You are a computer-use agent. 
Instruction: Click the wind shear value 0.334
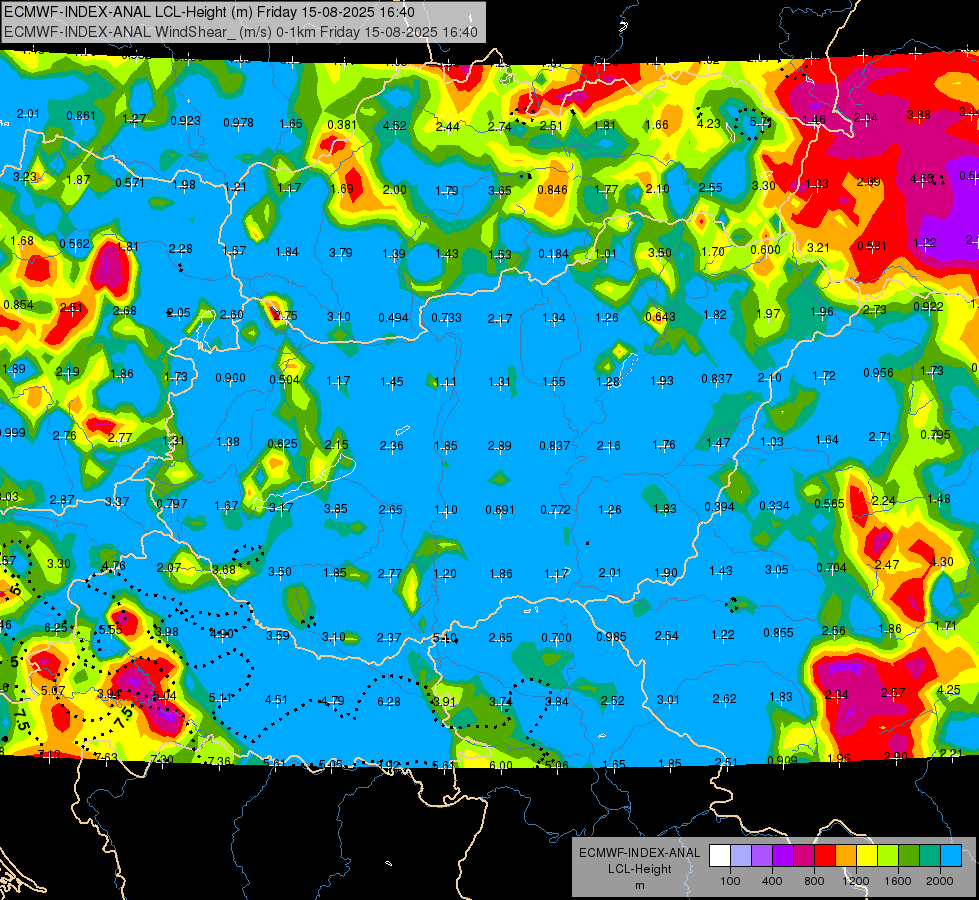pos(774,505)
